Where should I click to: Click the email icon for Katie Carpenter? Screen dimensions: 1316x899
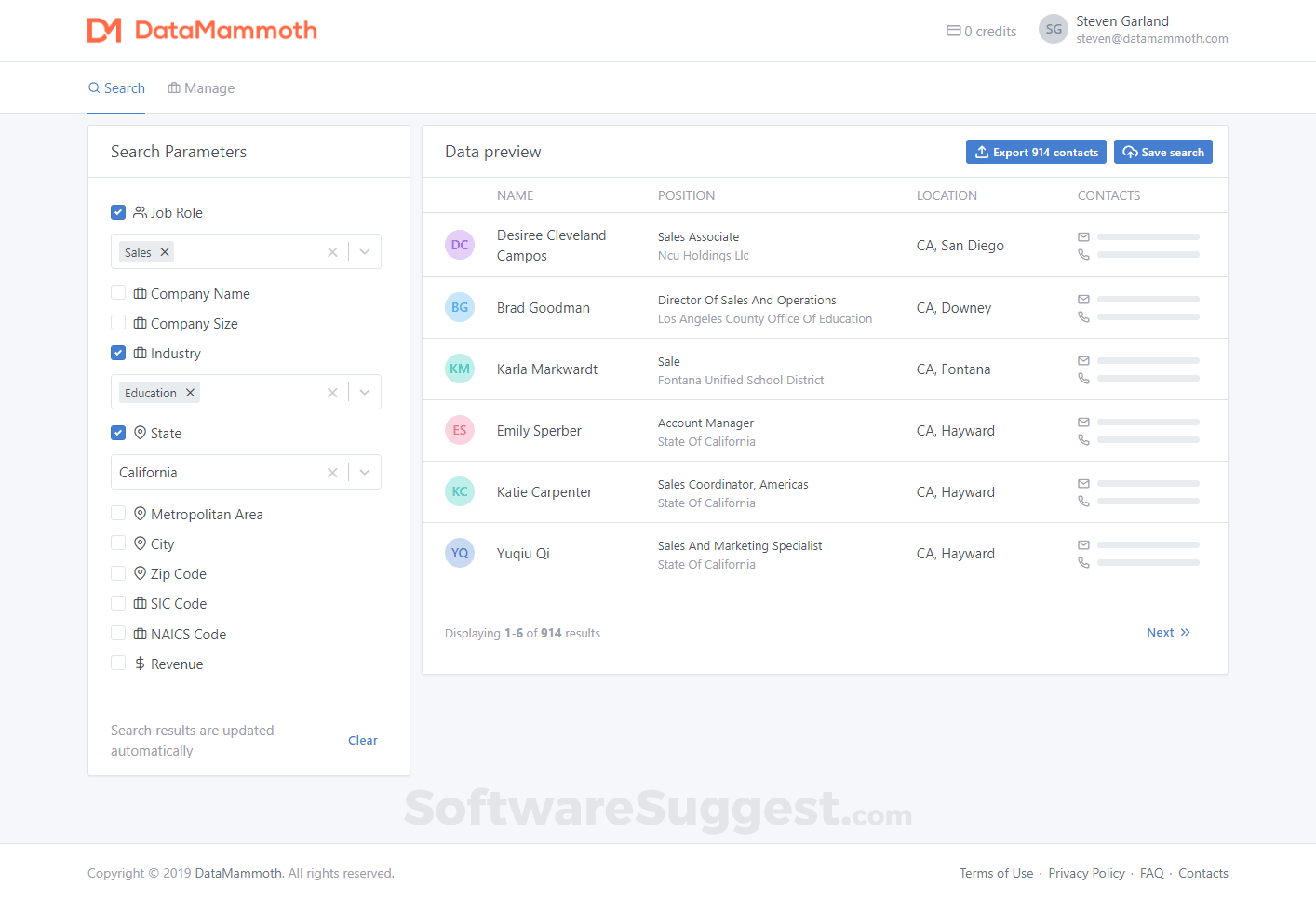(x=1083, y=483)
